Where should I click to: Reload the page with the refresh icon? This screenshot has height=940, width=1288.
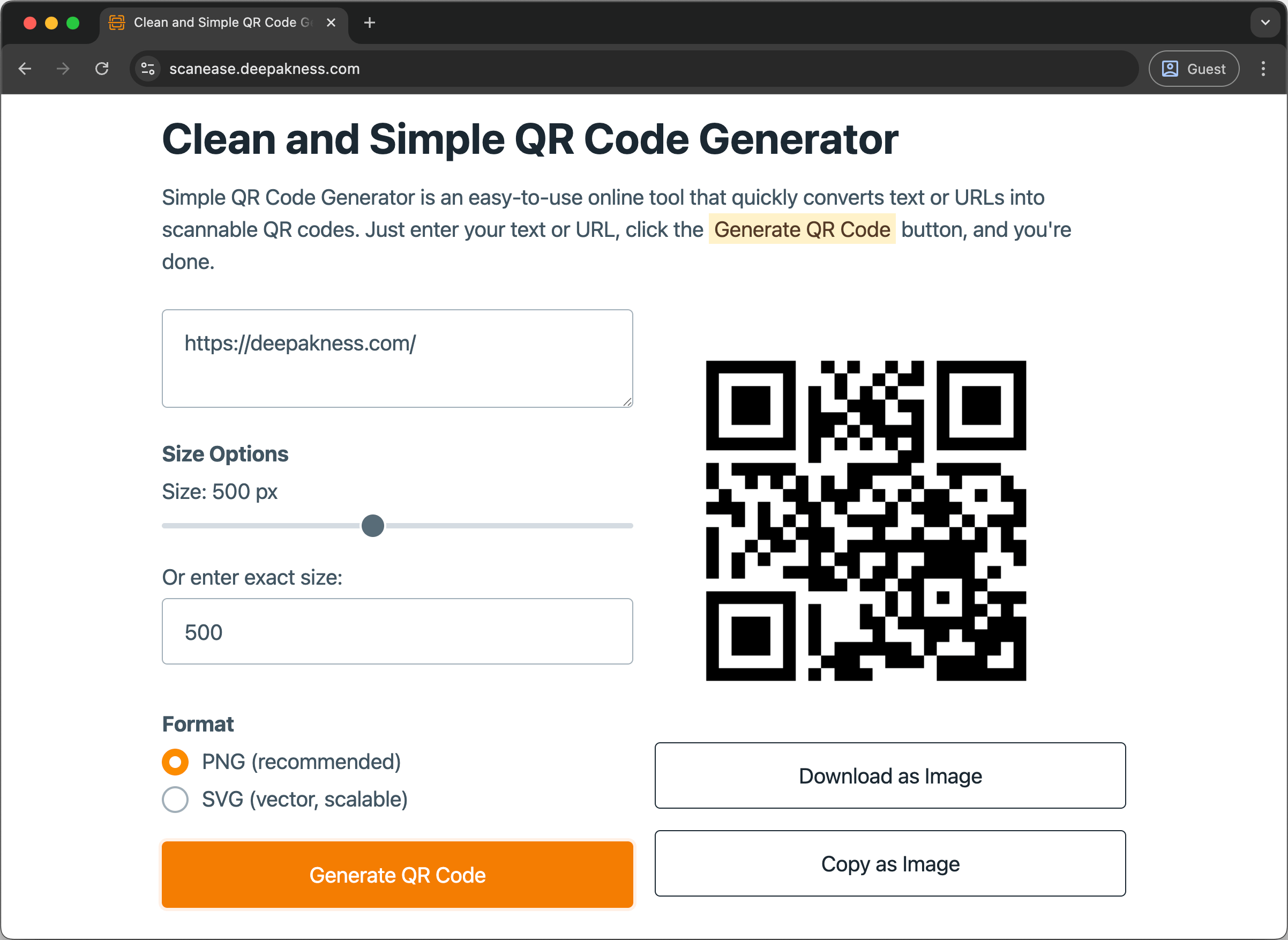click(102, 69)
